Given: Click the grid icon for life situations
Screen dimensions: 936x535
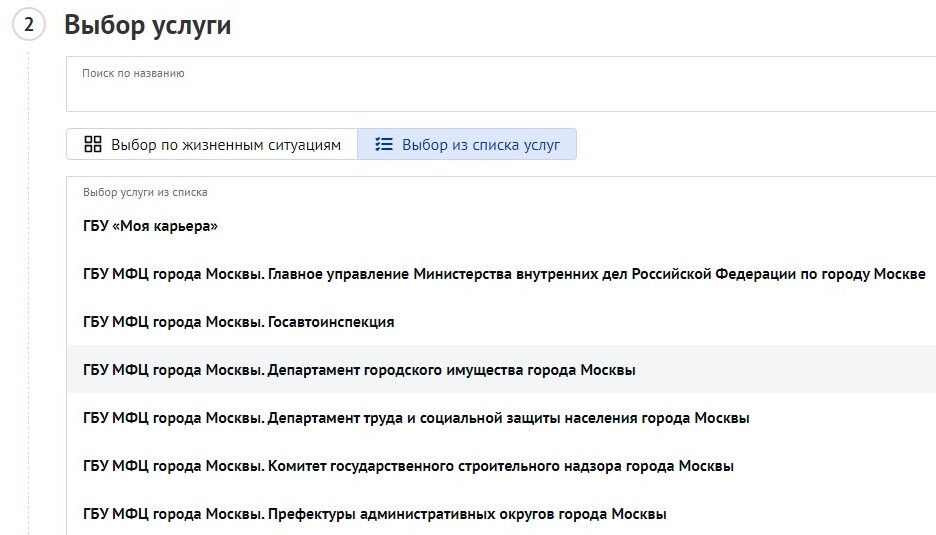Looking at the screenshot, I should (93, 144).
